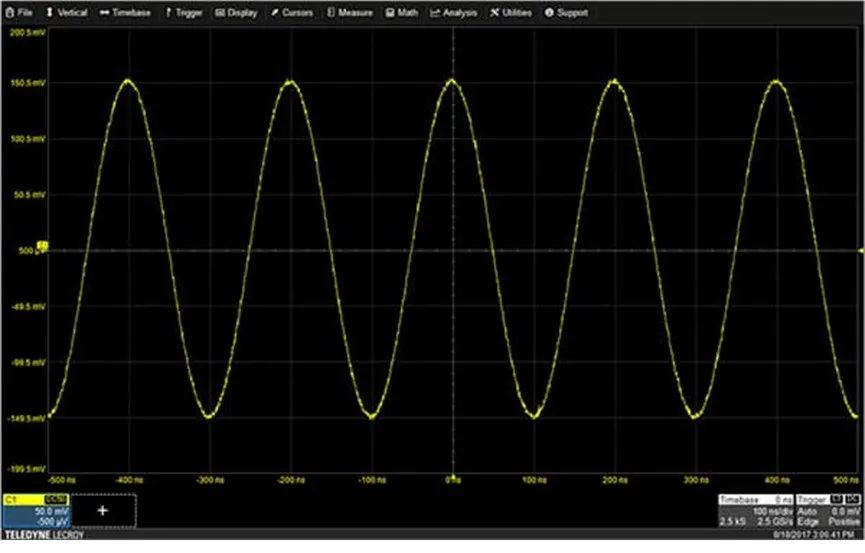Click the C1 zero-level marker on left edge

[43, 245]
